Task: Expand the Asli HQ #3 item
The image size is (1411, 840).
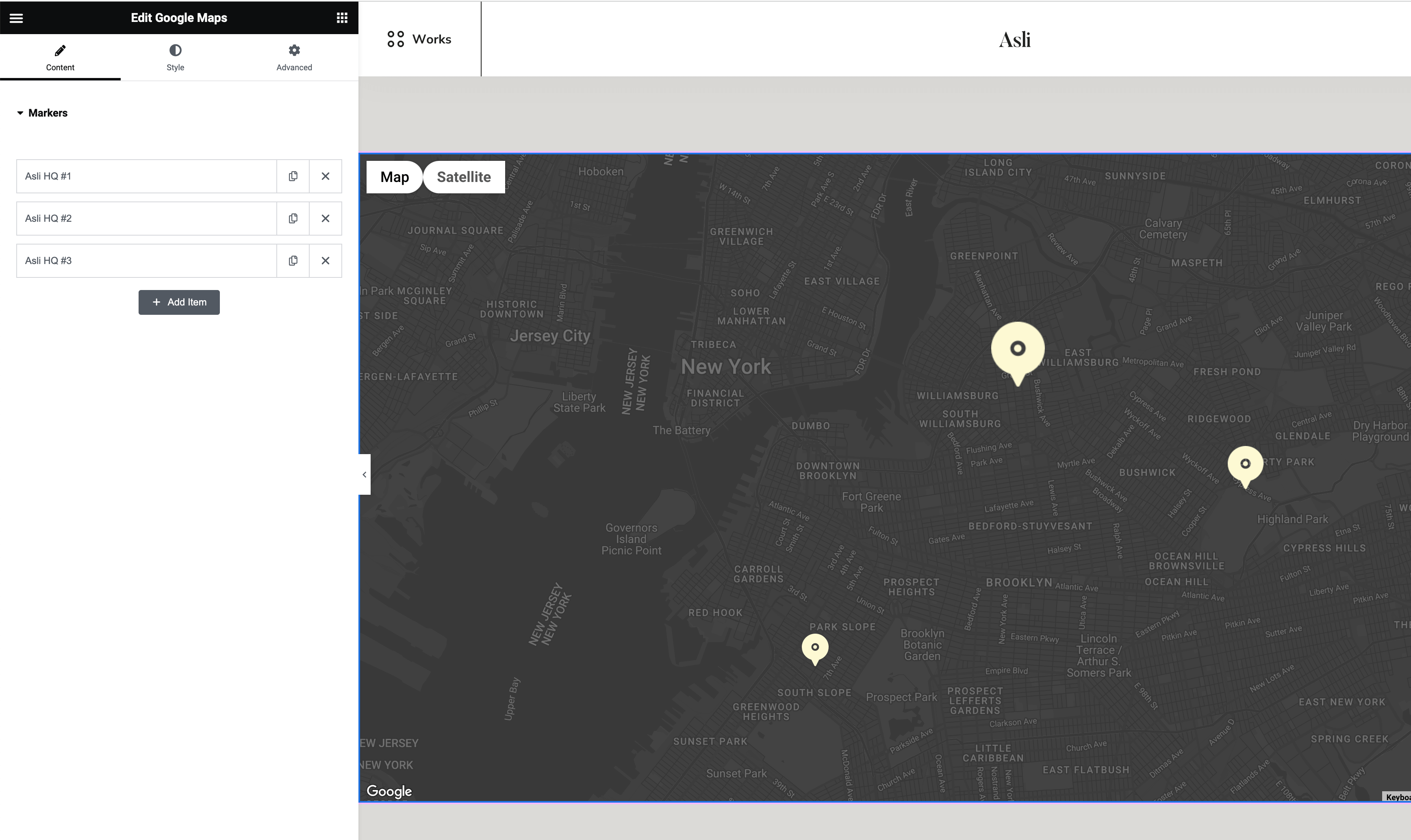Action: pyautogui.click(x=146, y=261)
